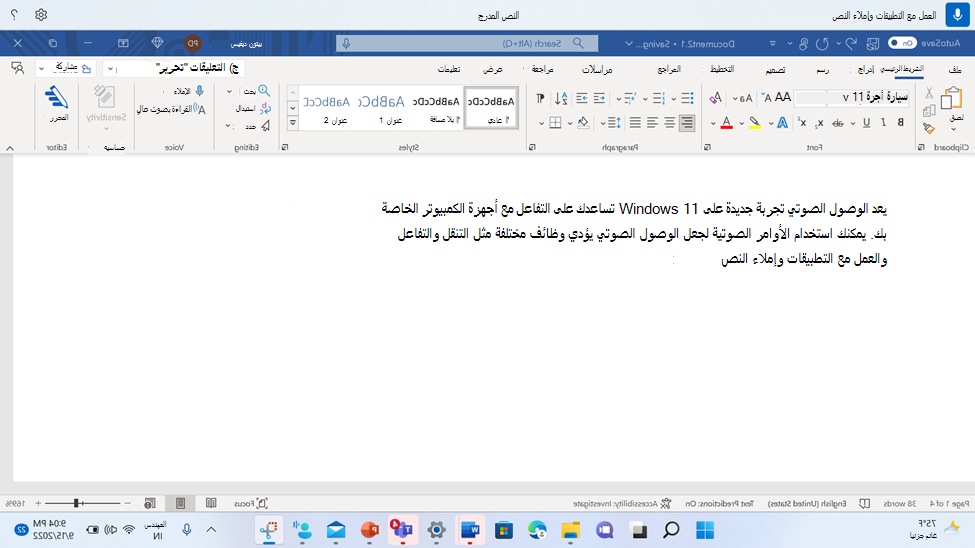Apply the Heading 1 style
Screen dimensions: 975x548
382,108
